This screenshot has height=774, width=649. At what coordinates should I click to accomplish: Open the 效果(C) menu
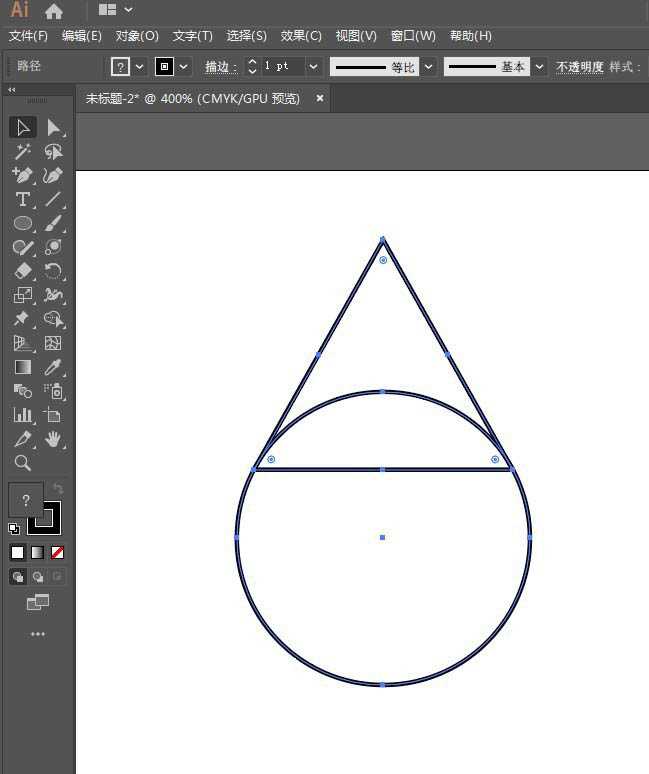point(301,36)
